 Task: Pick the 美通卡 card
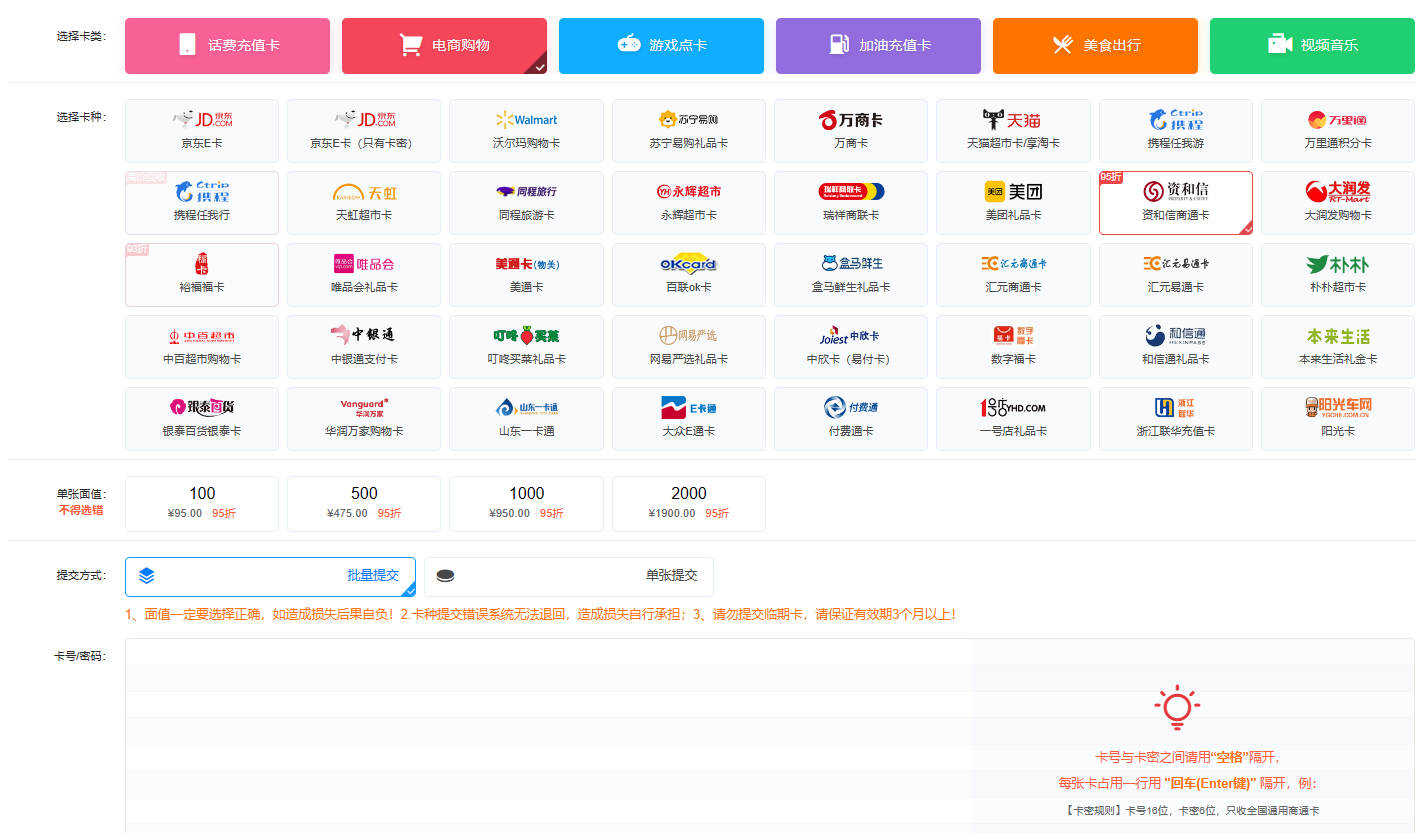point(526,275)
